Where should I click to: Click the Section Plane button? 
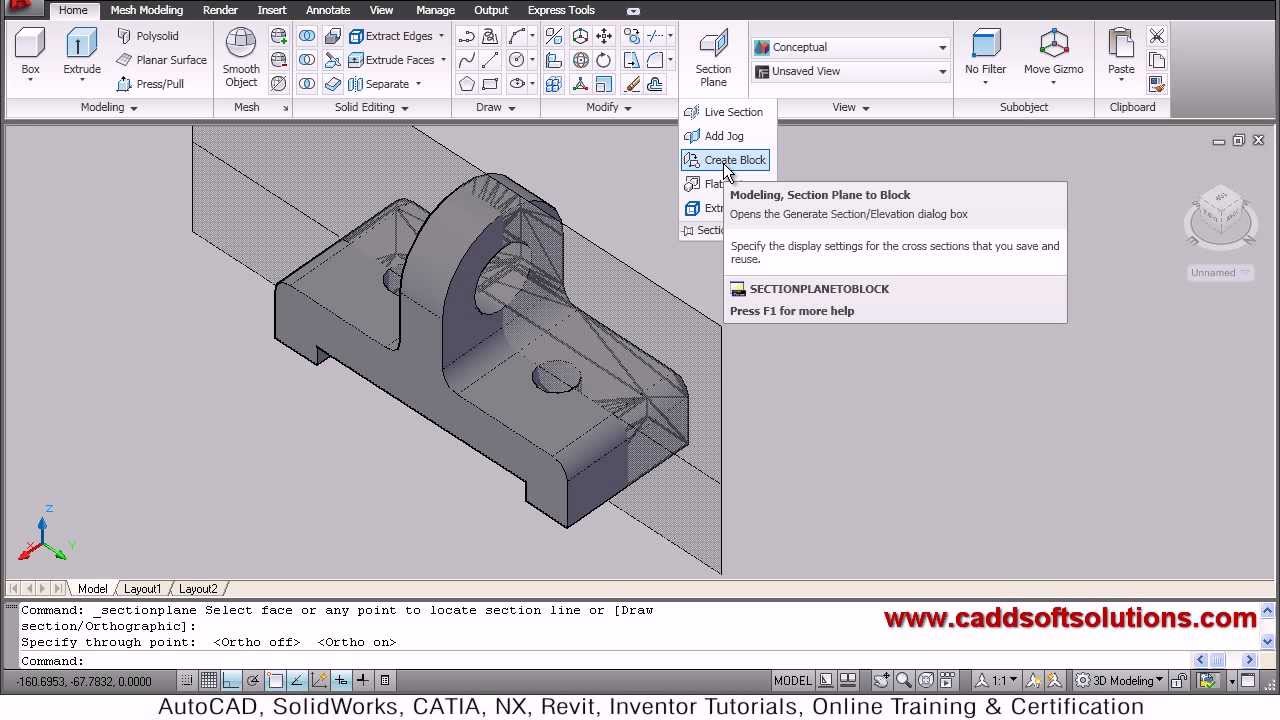713,58
